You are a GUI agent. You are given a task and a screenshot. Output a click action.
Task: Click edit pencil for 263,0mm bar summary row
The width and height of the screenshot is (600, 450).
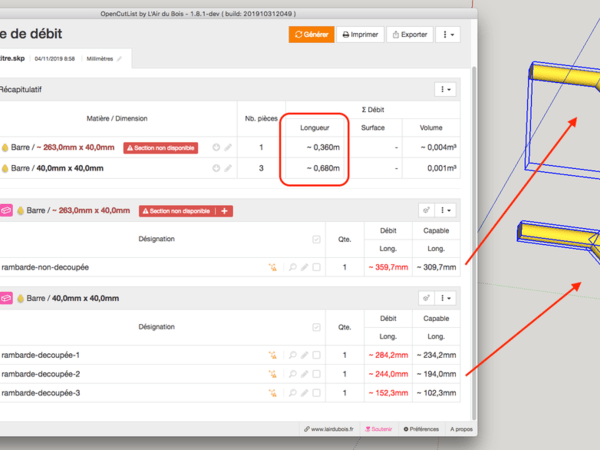click(x=228, y=148)
